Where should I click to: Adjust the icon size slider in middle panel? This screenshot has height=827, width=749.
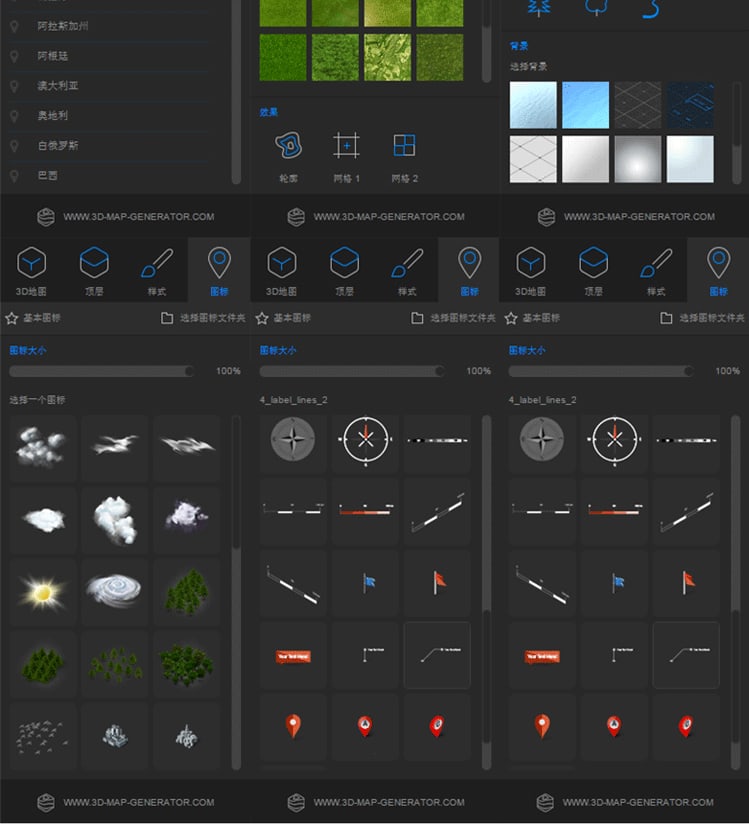[352, 371]
